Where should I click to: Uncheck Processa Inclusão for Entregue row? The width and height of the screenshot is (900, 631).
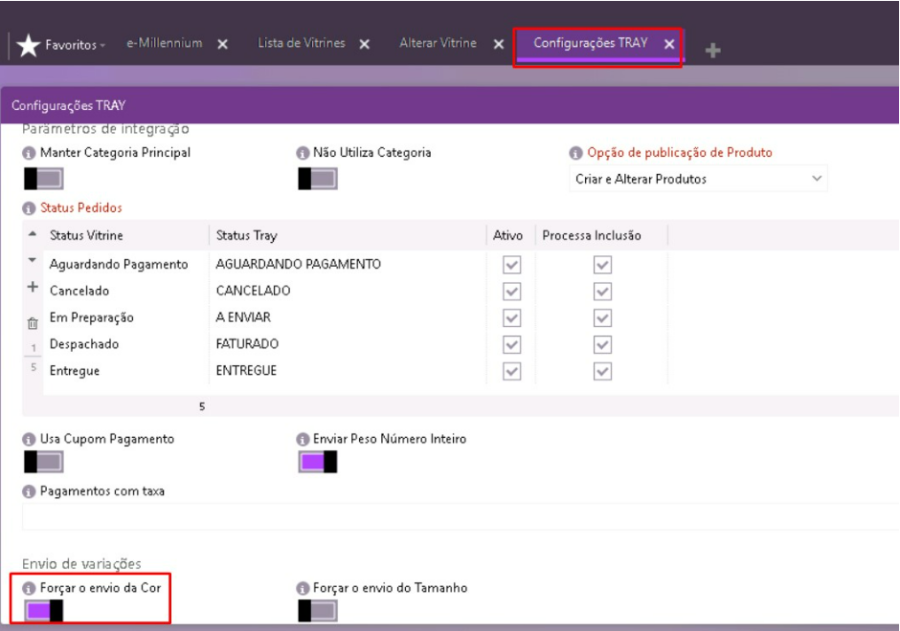pyautogui.click(x=603, y=371)
